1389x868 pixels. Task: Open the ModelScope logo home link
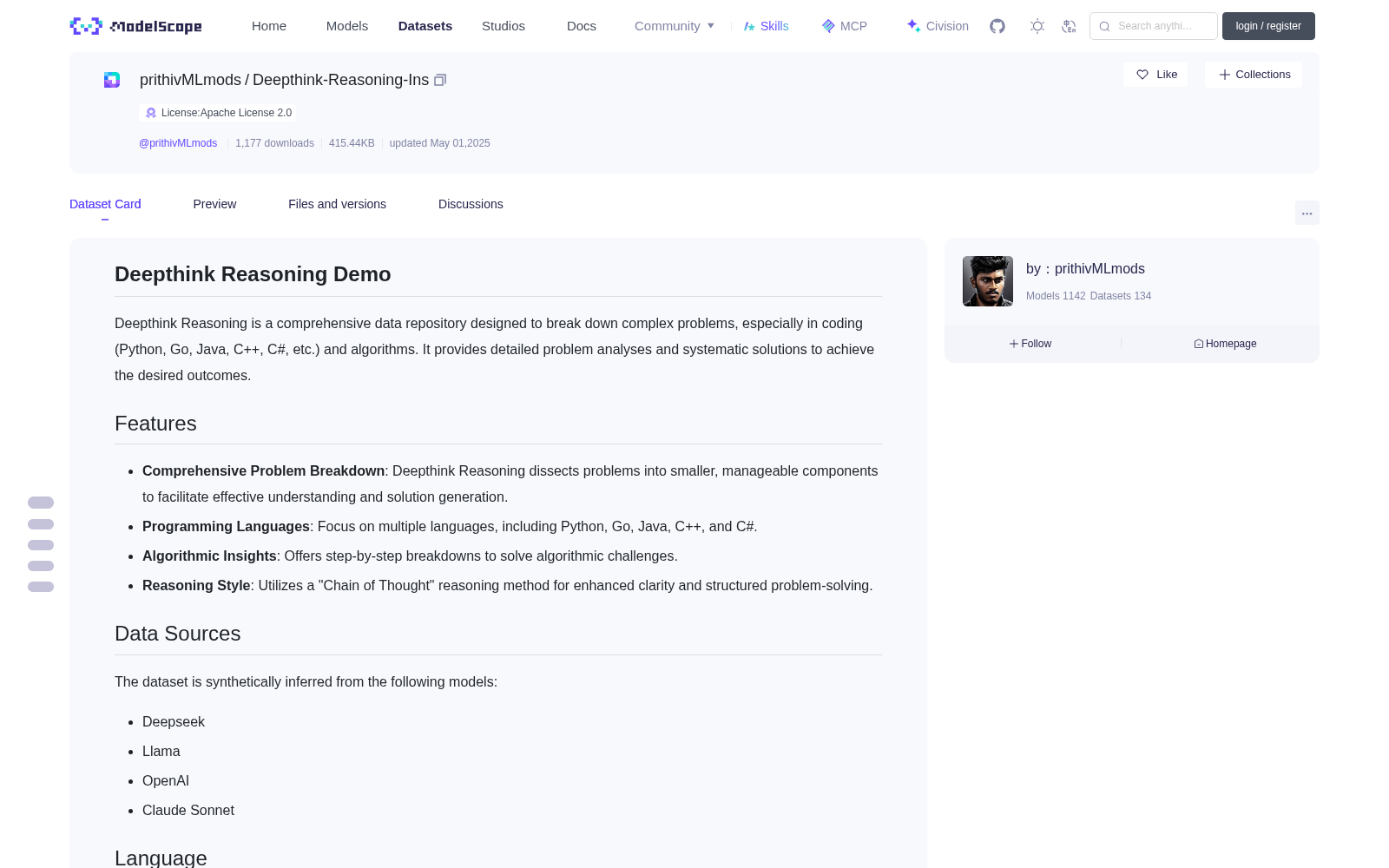click(x=135, y=26)
